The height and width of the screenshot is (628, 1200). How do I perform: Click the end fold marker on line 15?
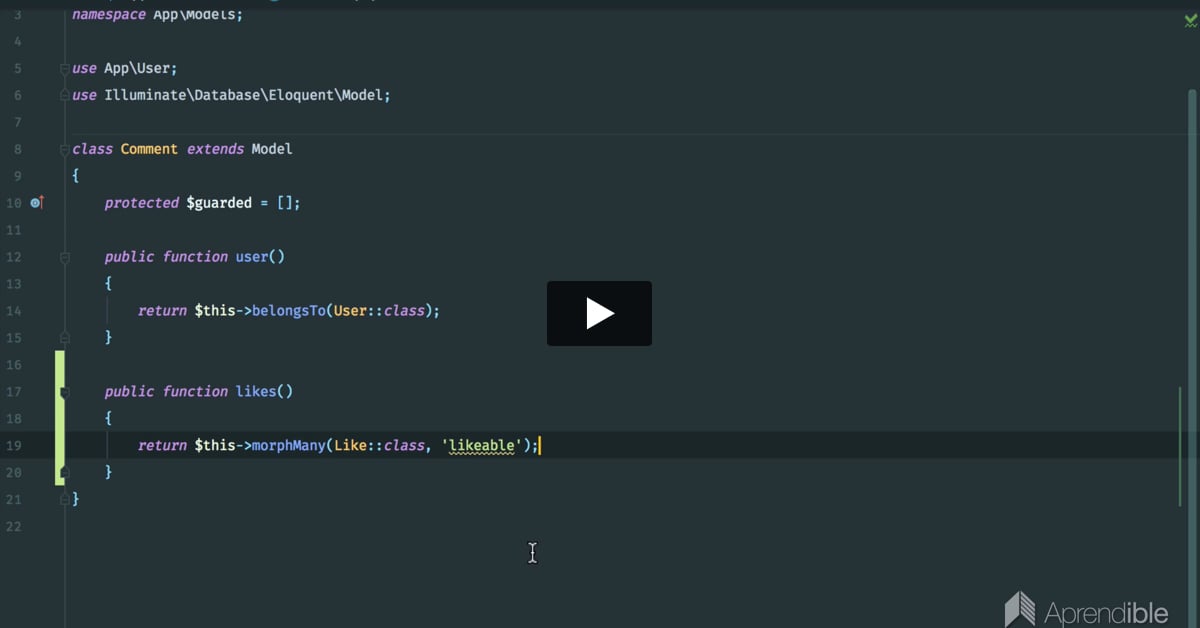(65, 338)
